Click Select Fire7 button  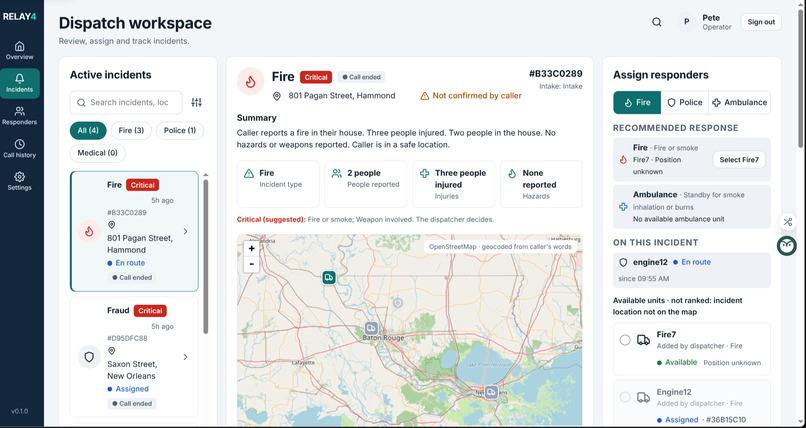(x=739, y=160)
